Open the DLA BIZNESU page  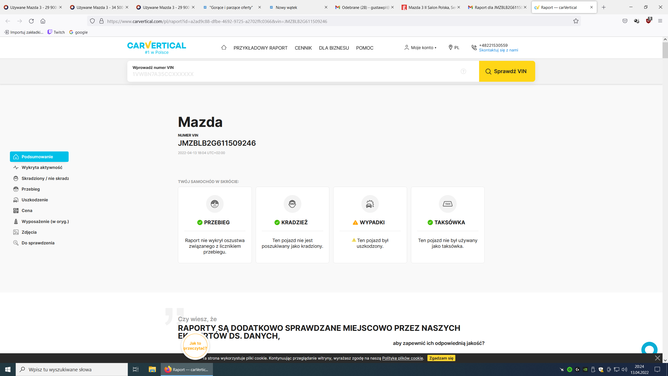pos(334,48)
